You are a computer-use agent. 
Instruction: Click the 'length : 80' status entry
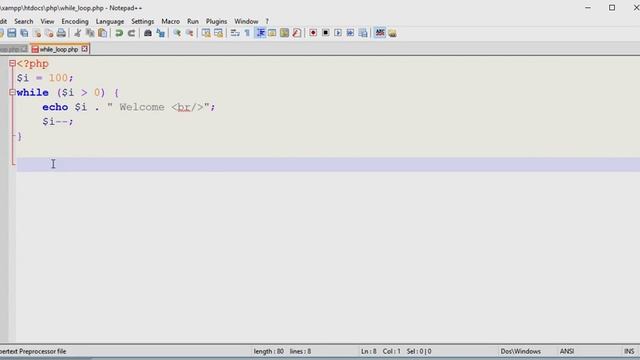point(269,351)
